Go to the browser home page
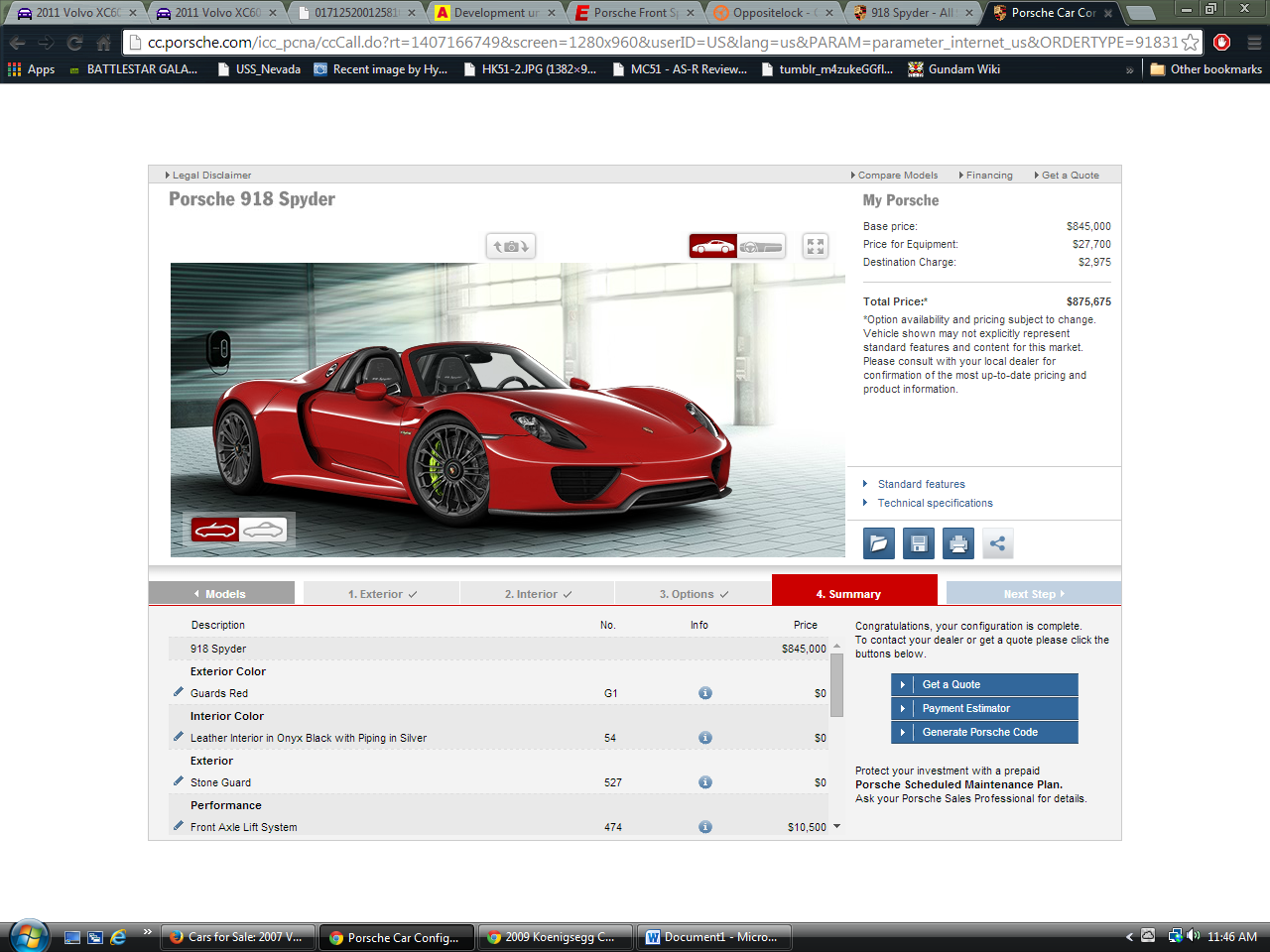Image resolution: width=1270 pixels, height=952 pixels. point(103,43)
